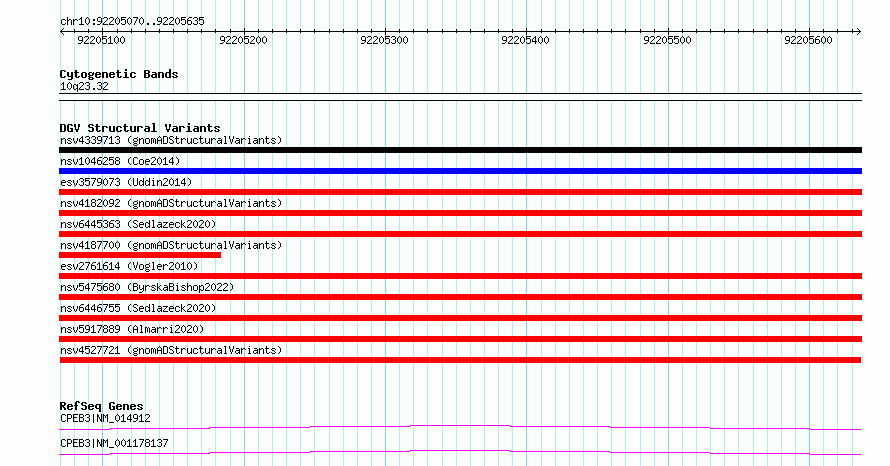This screenshot has width=890, height=466.
Task: Open variant nsv1046258 (Coe2014) label
Action: point(120,161)
